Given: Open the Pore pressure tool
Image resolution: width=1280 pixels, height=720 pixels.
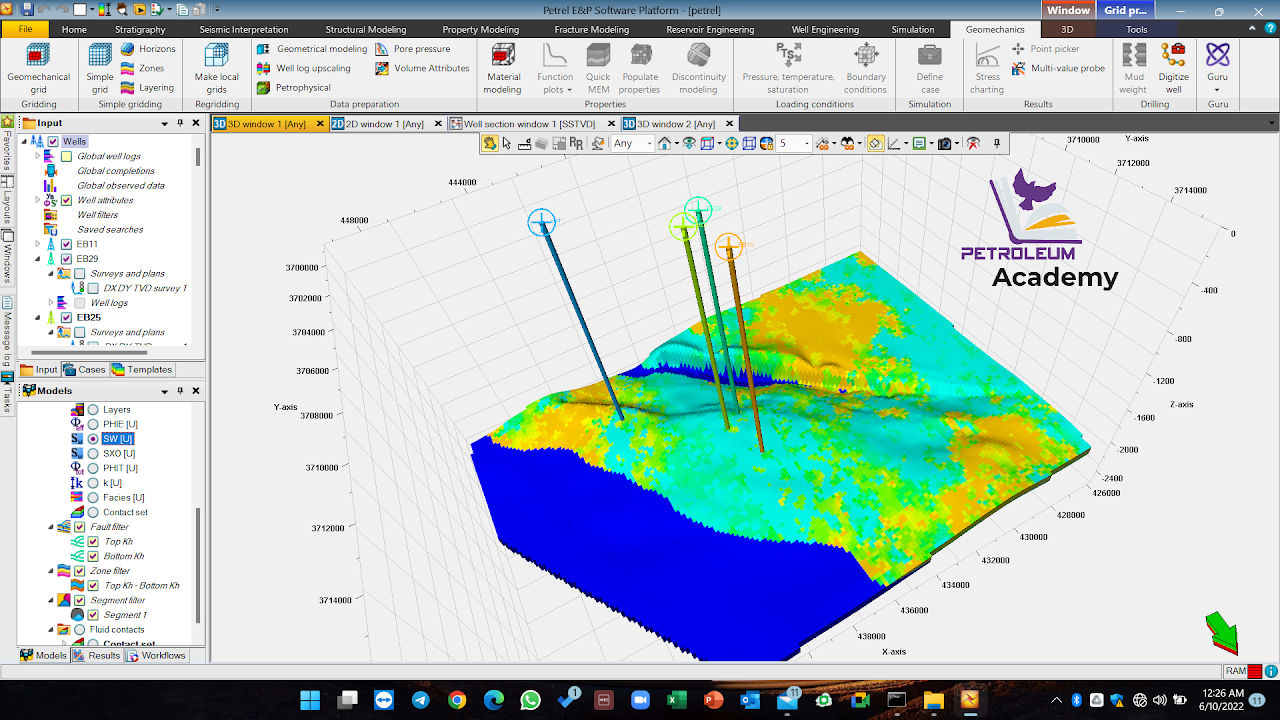Looking at the screenshot, I should (413, 49).
